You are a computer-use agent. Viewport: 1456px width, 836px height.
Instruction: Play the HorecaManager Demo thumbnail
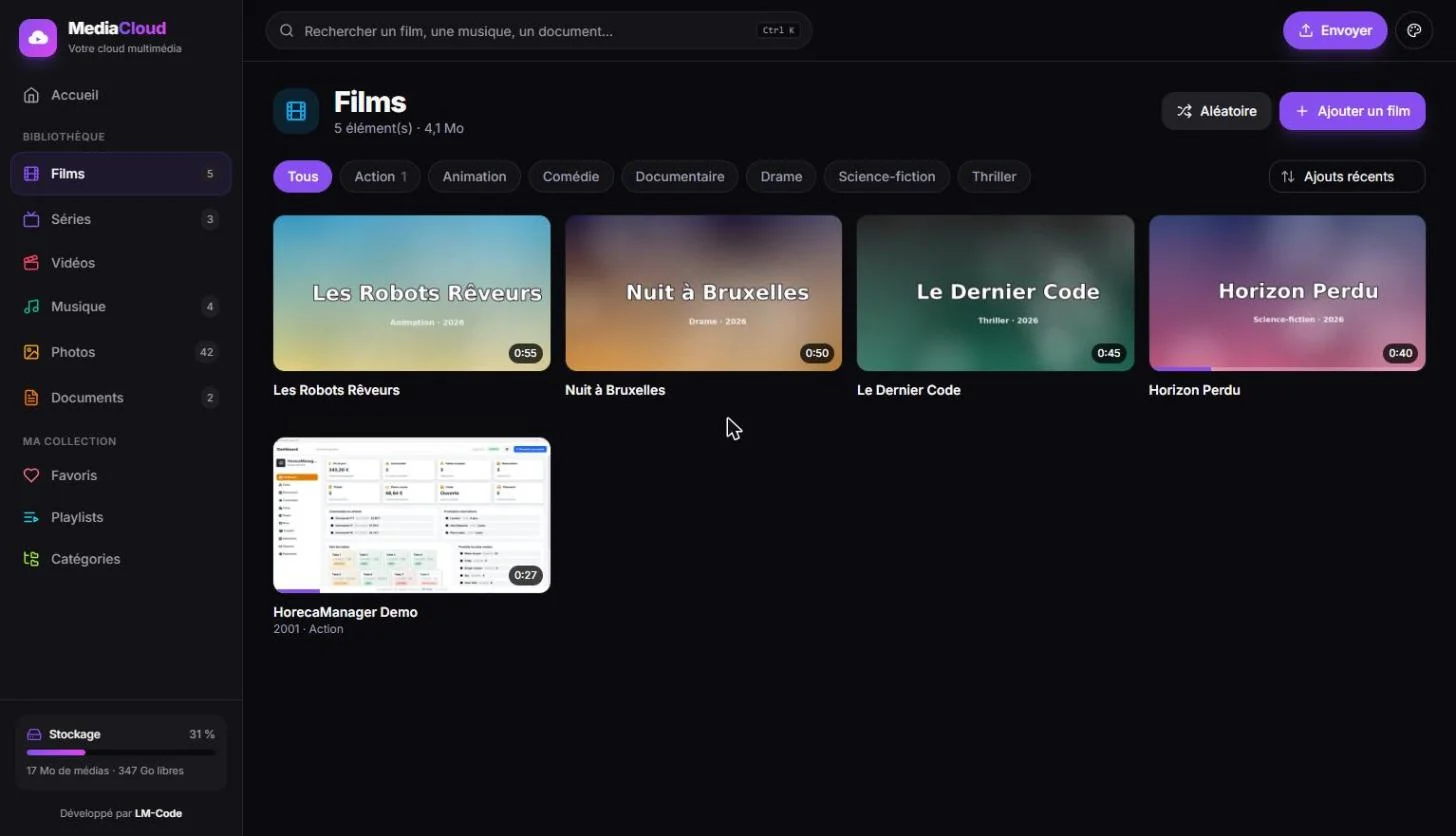(411, 515)
